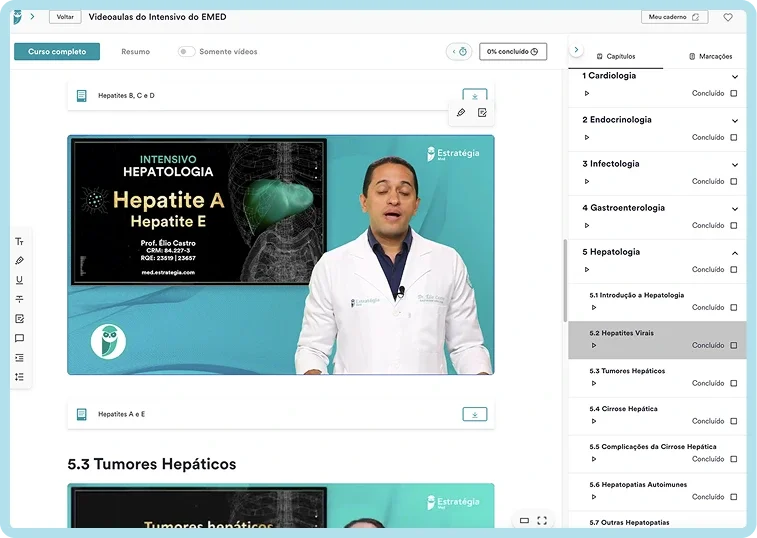Viewport: 757px width, 538px height.
Task: Mark 4 Gastroenterologia as Concluído
Action: pyautogui.click(x=734, y=226)
